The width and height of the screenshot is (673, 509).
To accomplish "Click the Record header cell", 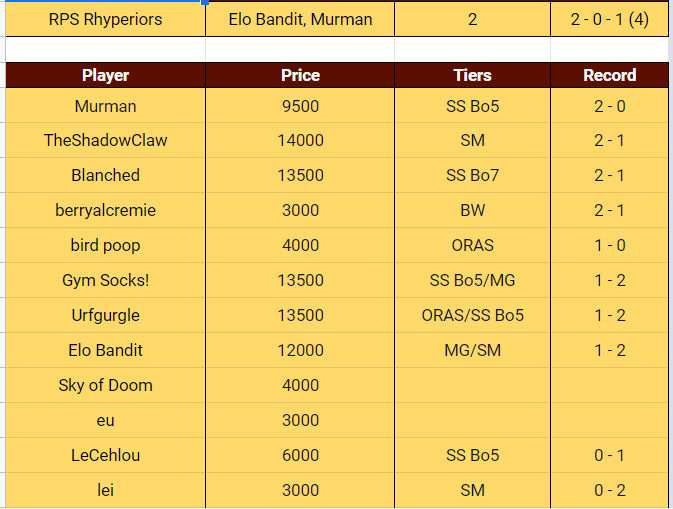I will pyautogui.click(x=609, y=75).
